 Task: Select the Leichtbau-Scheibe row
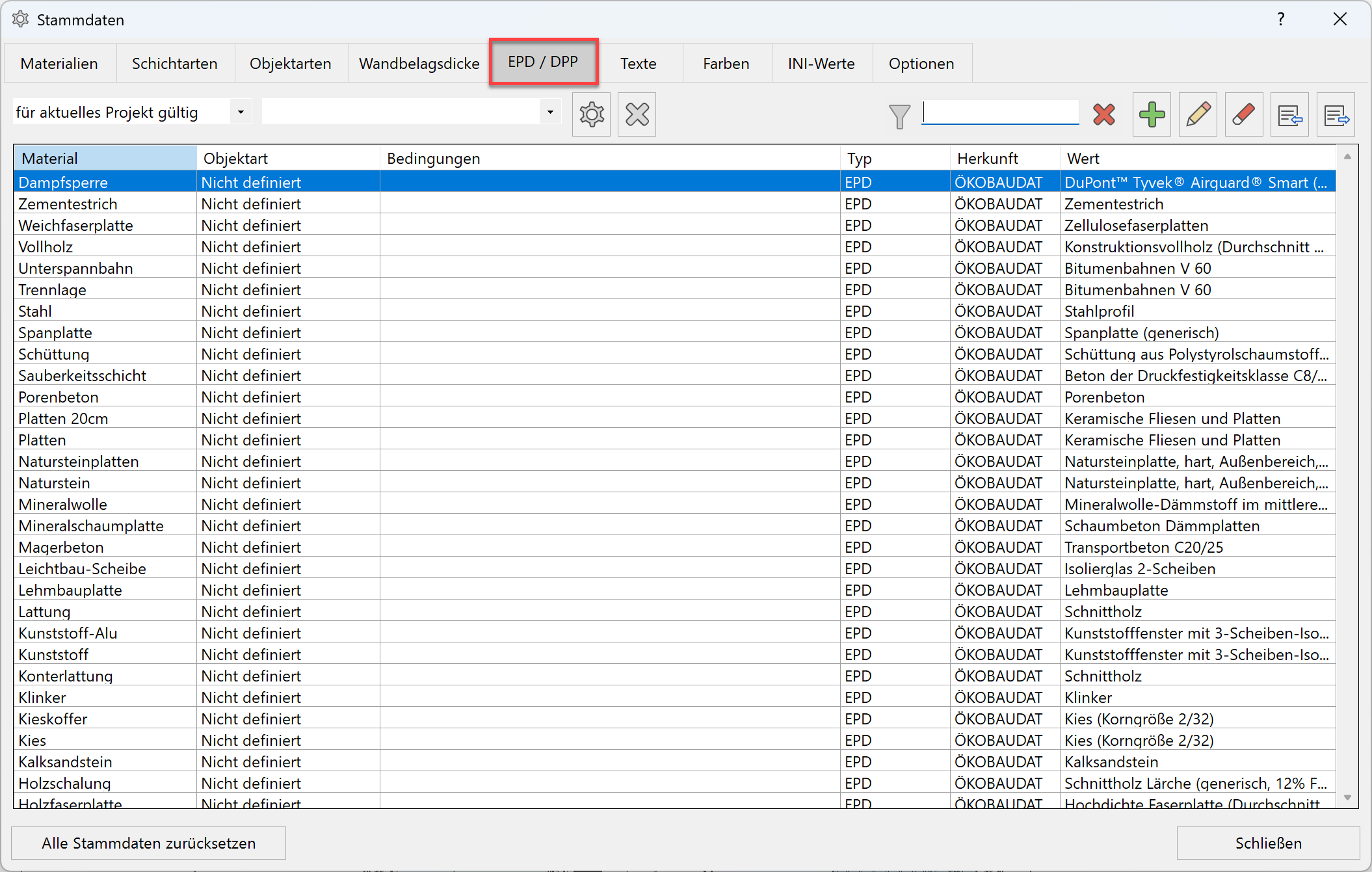click(675, 569)
